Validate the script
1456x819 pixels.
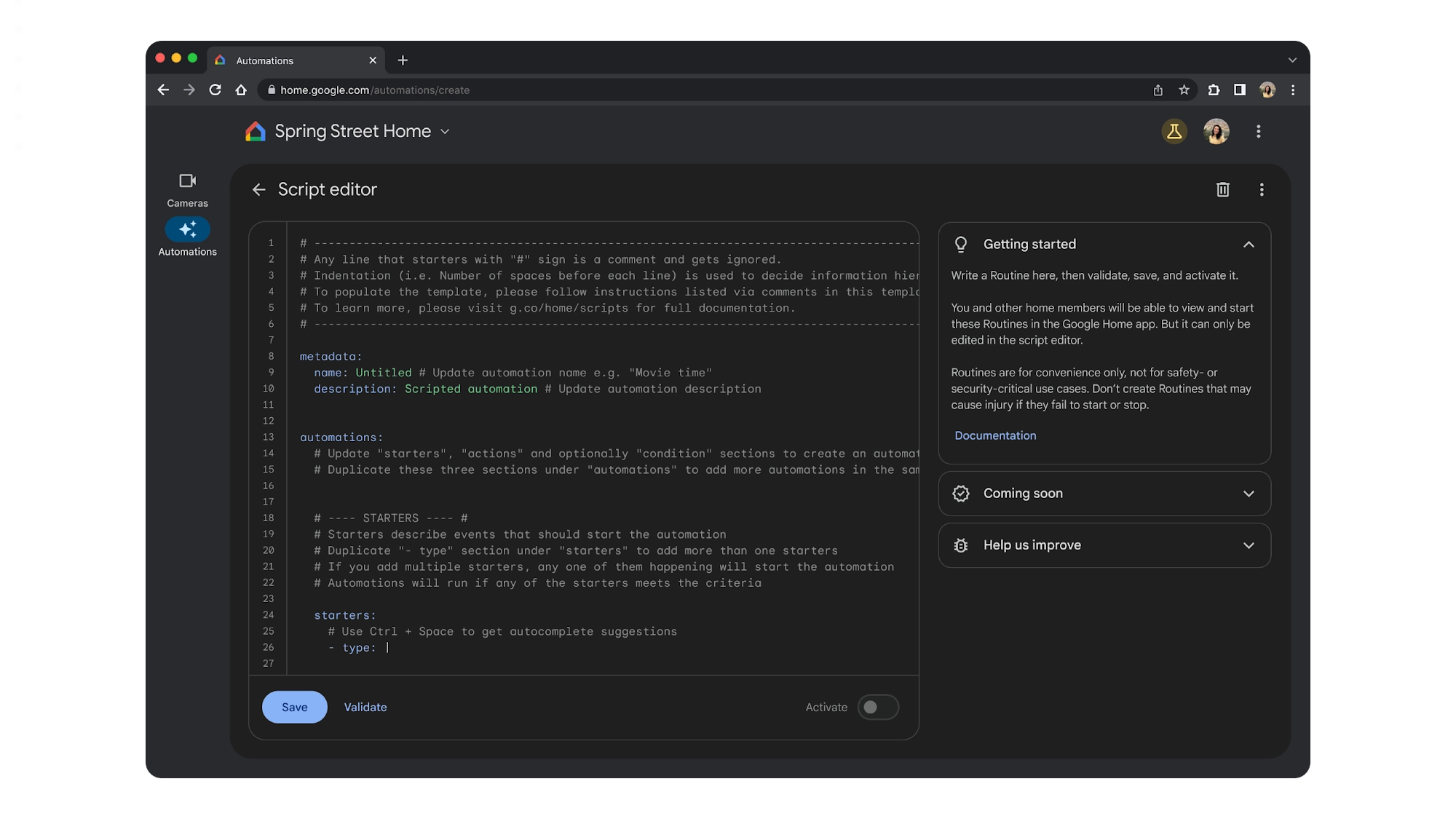click(x=365, y=708)
